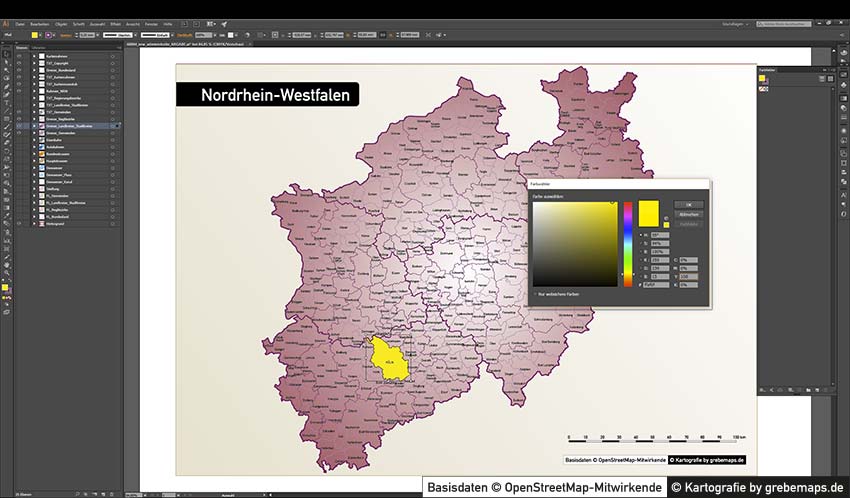The height and width of the screenshot is (498, 850).
Task: Select the Pen tool in the tools panel
Action: click(x=6, y=85)
